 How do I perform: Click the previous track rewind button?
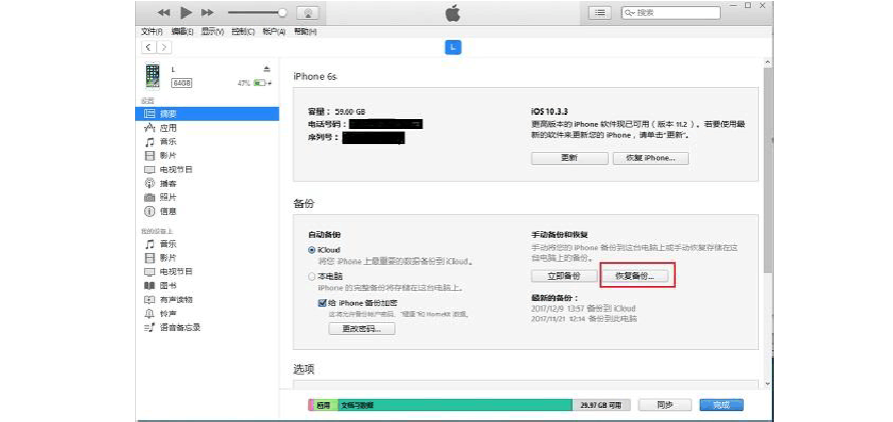pos(163,13)
